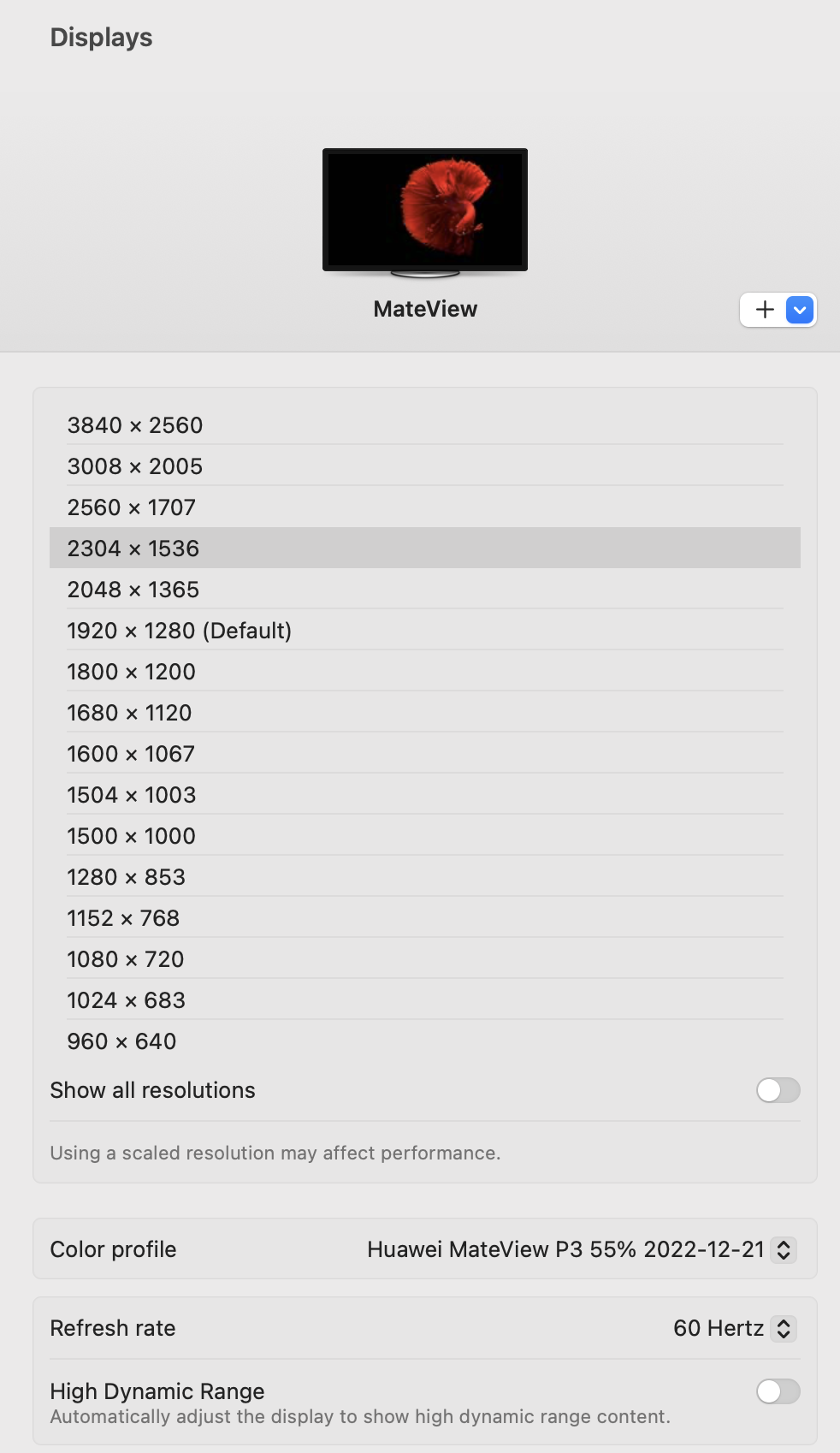Open the Refresh rate 60 Hertz menu

click(x=735, y=1328)
